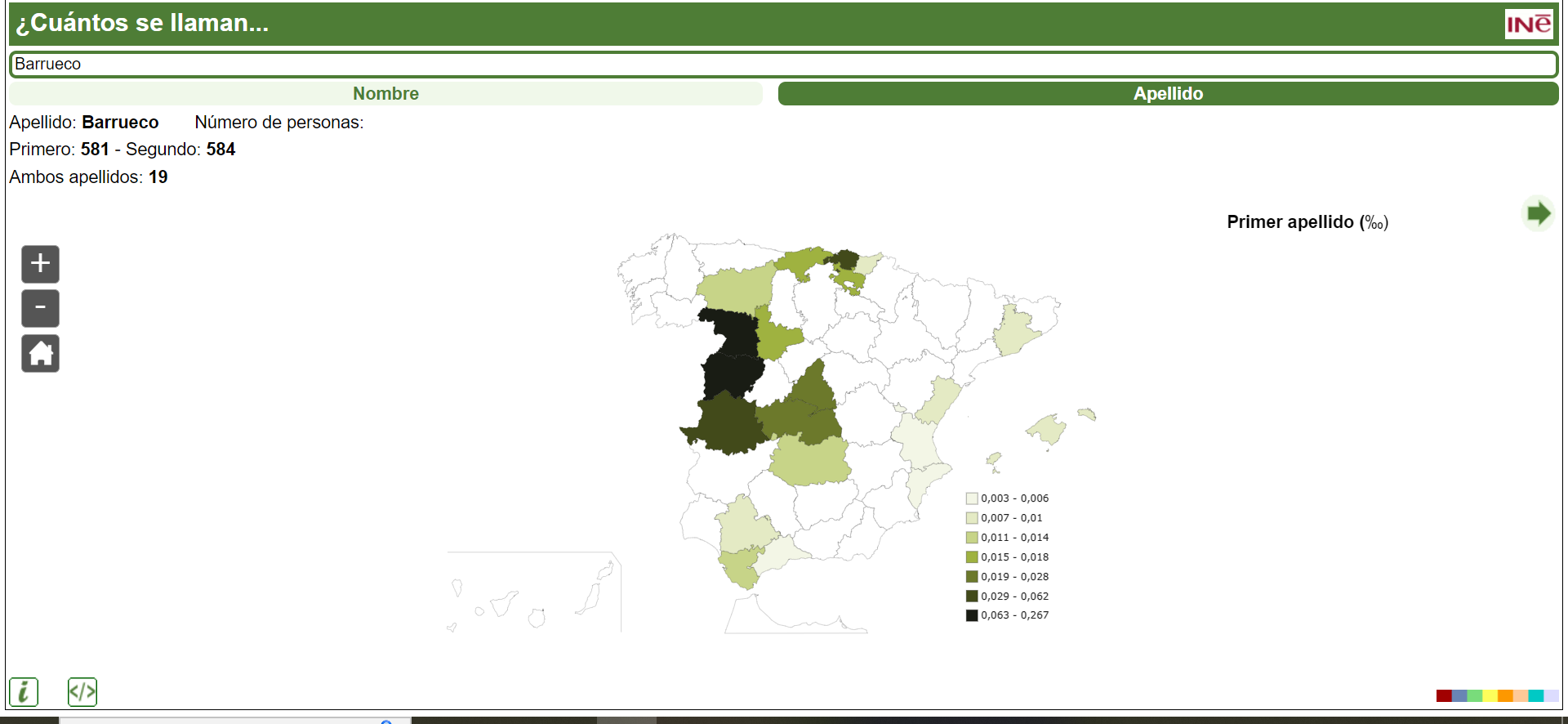The width and height of the screenshot is (1568, 724).
Task: Choose the slate blue palette swatch
Action: pyautogui.click(x=1459, y=695)
